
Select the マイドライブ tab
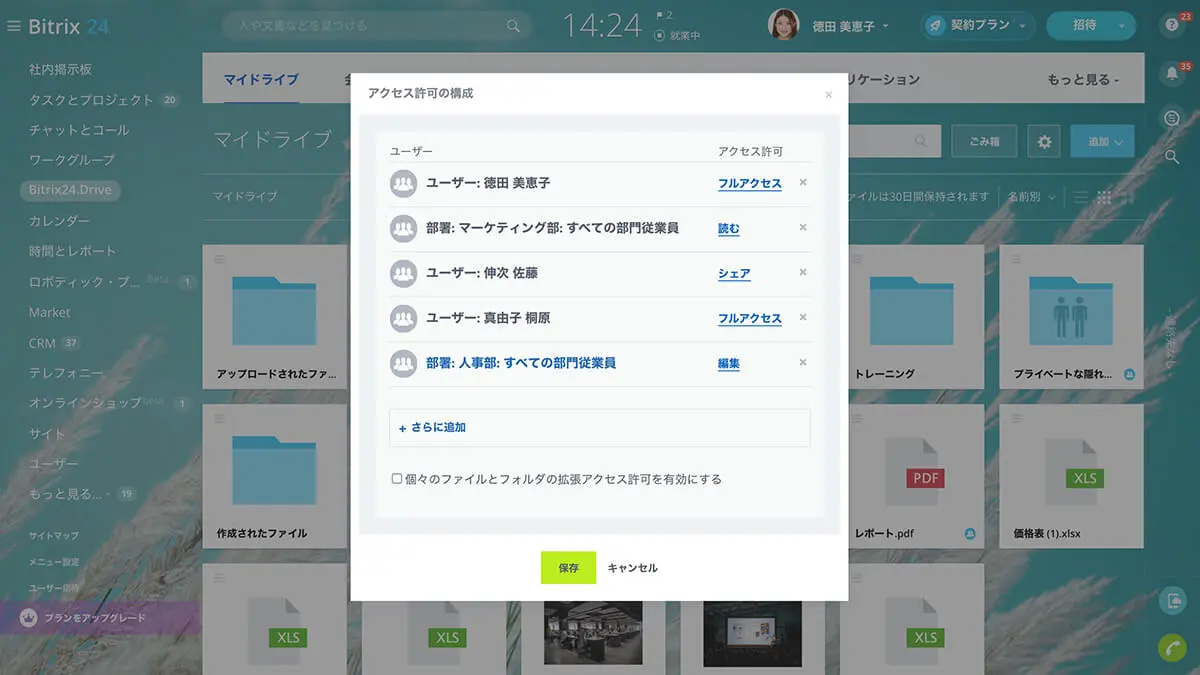click(x=260, y=79)
